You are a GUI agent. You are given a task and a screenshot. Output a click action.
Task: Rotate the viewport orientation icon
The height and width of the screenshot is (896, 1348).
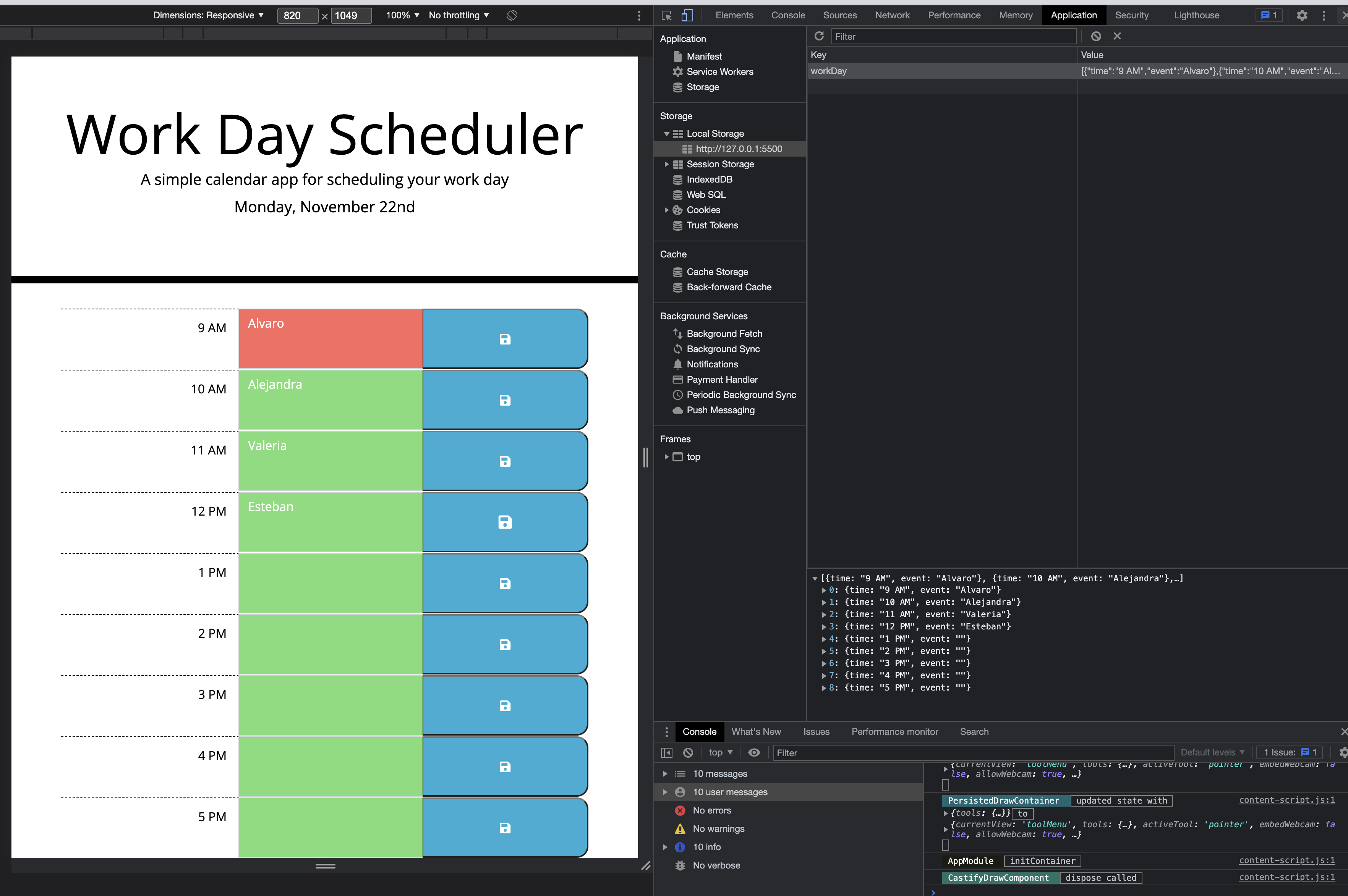coord(512,15)
